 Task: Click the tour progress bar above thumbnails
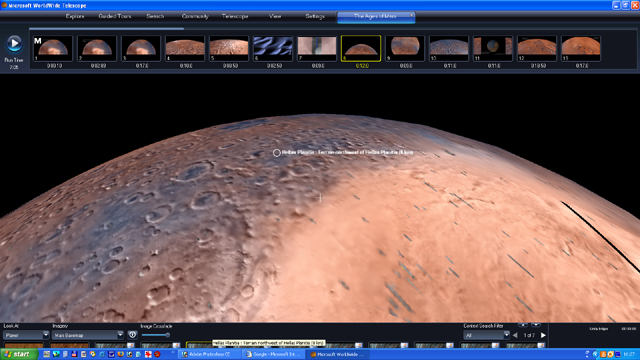click(x=107, y=29)
